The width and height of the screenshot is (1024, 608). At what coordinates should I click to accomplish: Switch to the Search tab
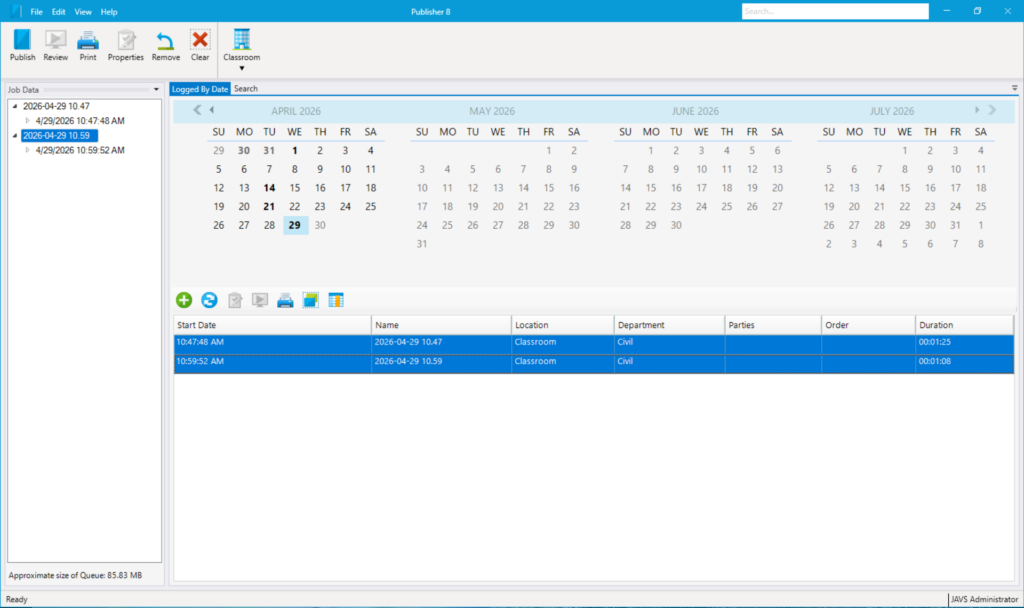click(246, 89)
